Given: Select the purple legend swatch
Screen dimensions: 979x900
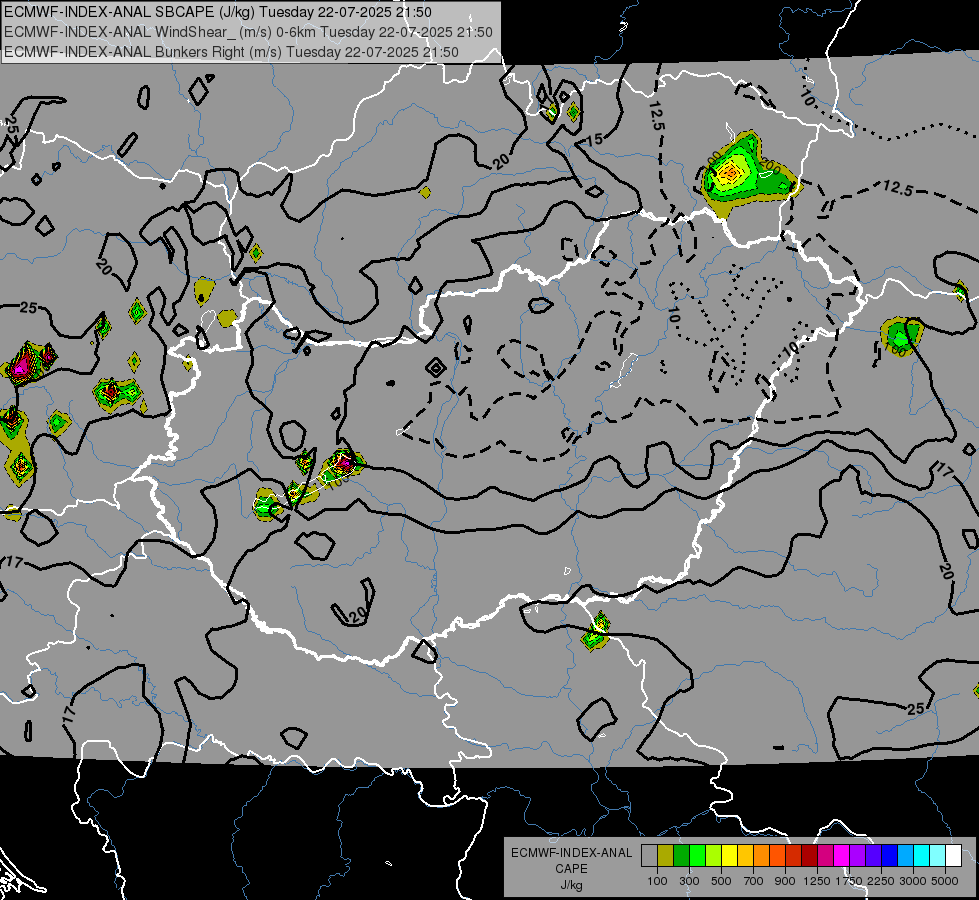Looking at the screenshot, I should 858,855.
